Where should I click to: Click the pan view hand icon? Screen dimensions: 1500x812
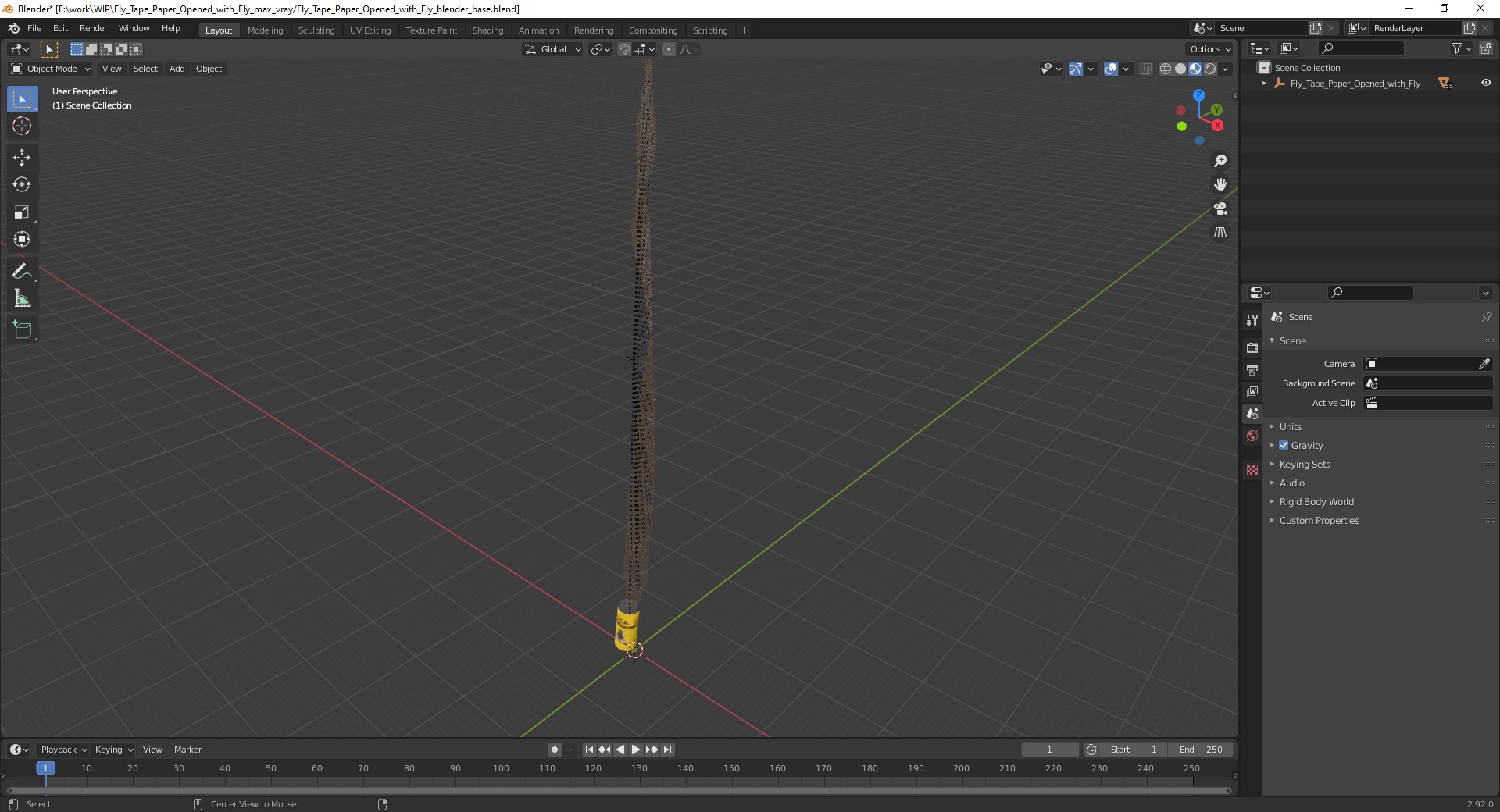click(1220, 184)
